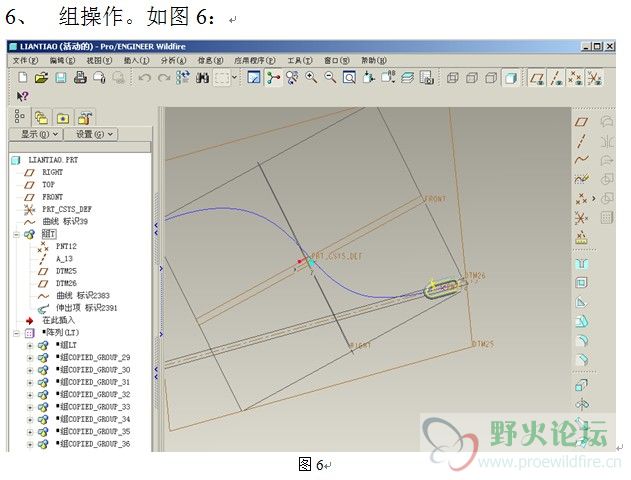Open the 设置 dropdown in the model tree
The height and width of the screenshot is (480, 631).
91,134
